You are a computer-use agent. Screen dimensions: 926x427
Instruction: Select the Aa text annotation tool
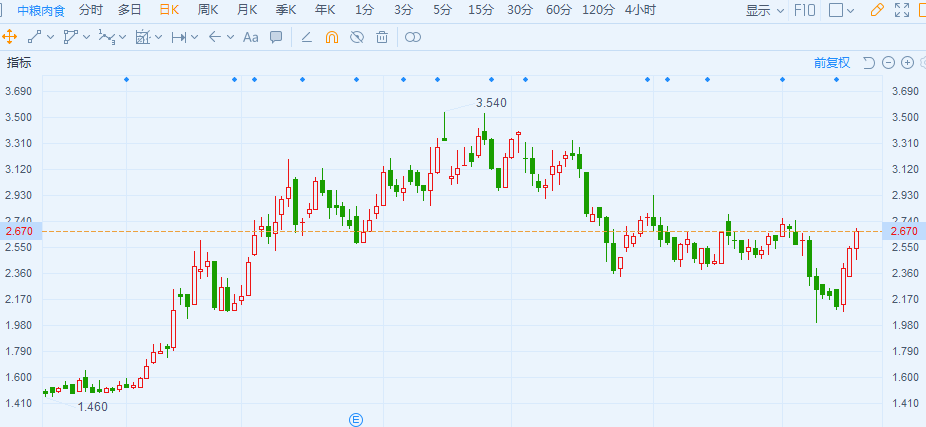tap(251, 37)
